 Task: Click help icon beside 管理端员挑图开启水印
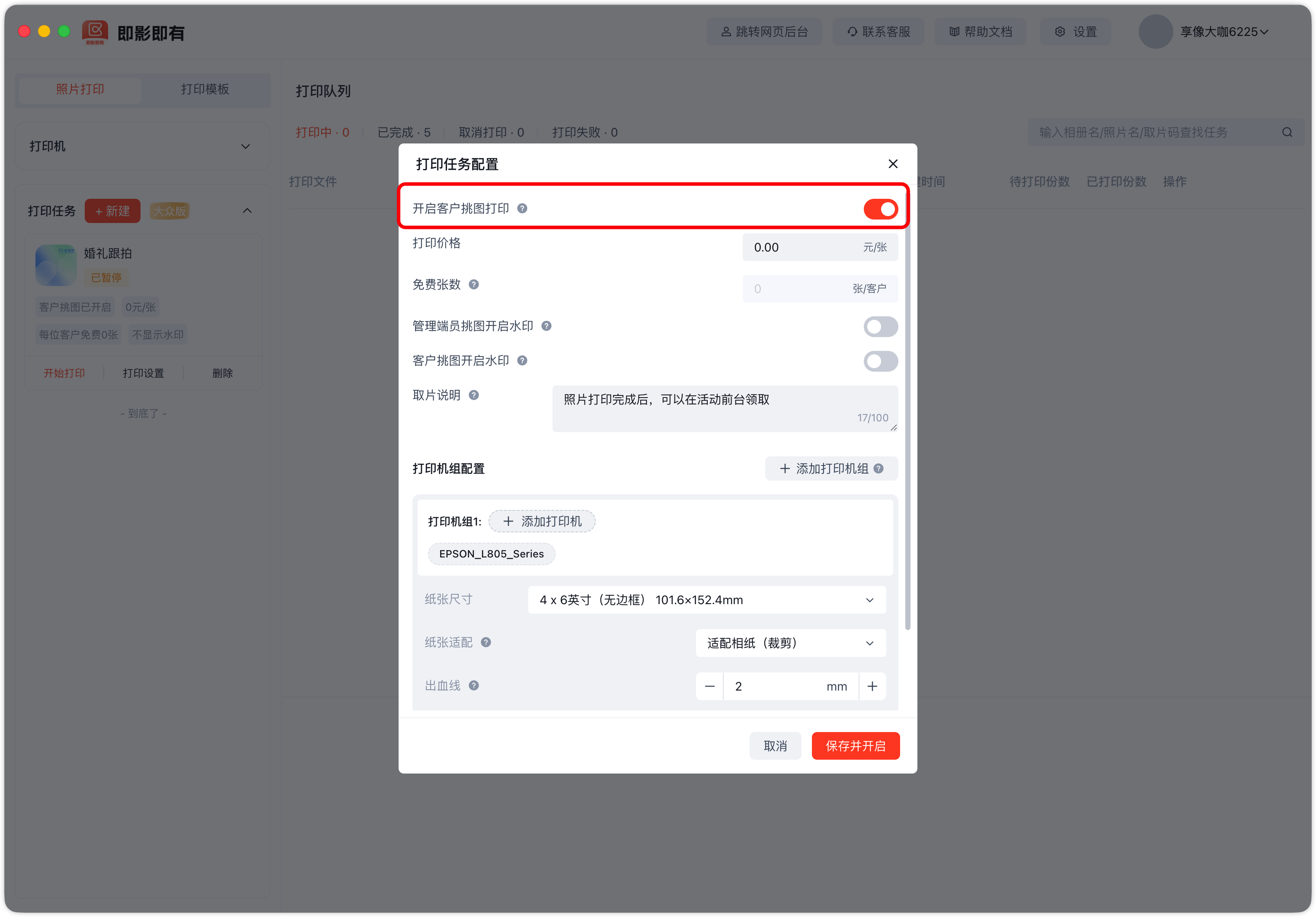(x=546, y=326)
